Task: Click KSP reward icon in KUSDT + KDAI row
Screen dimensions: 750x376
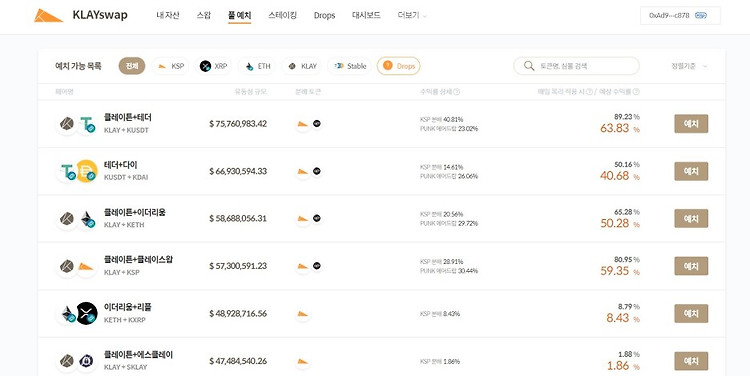Action: [x=302, y=171]
